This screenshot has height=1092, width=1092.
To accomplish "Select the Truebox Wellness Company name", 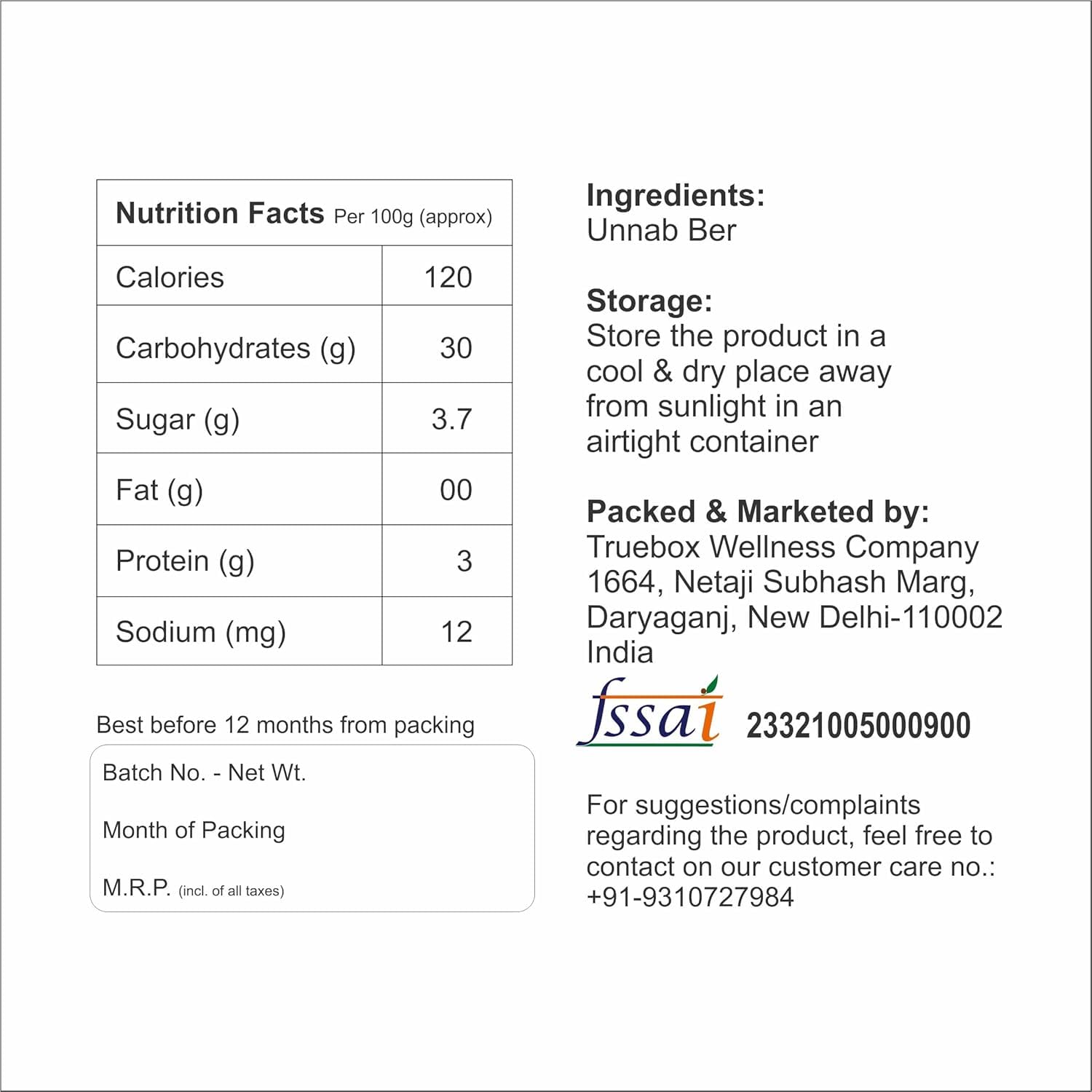I will click(783, 546).
